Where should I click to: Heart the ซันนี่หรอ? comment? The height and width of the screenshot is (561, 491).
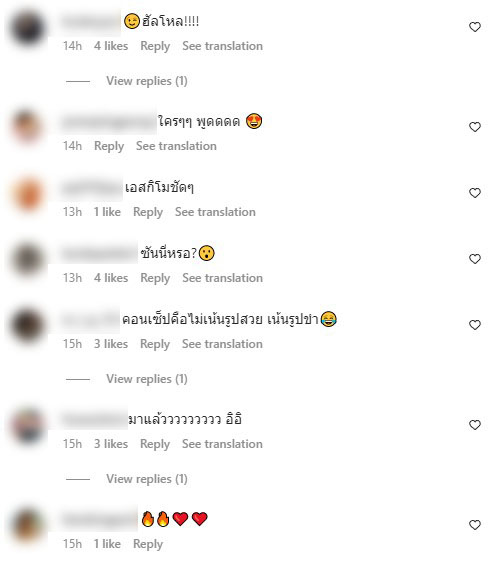point(475,259)
